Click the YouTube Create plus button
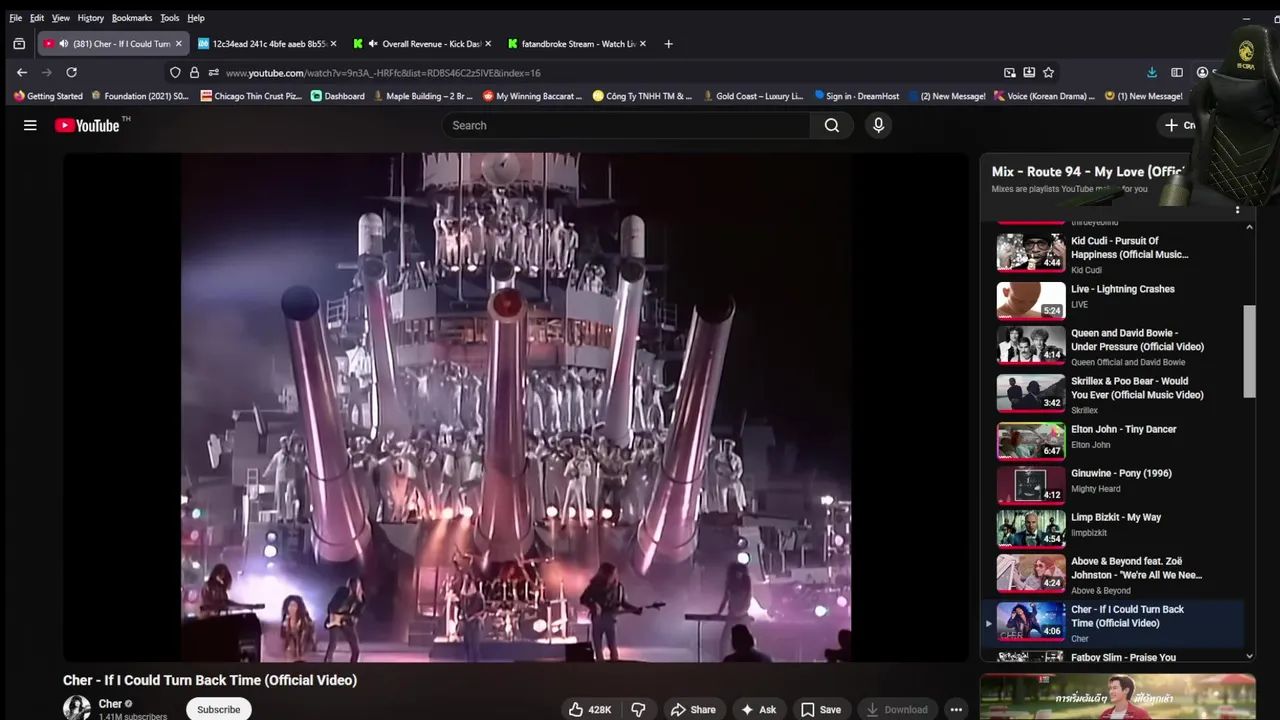Image resolution: width=1280 pixels, height=720 pixels. coord(1178,125)
